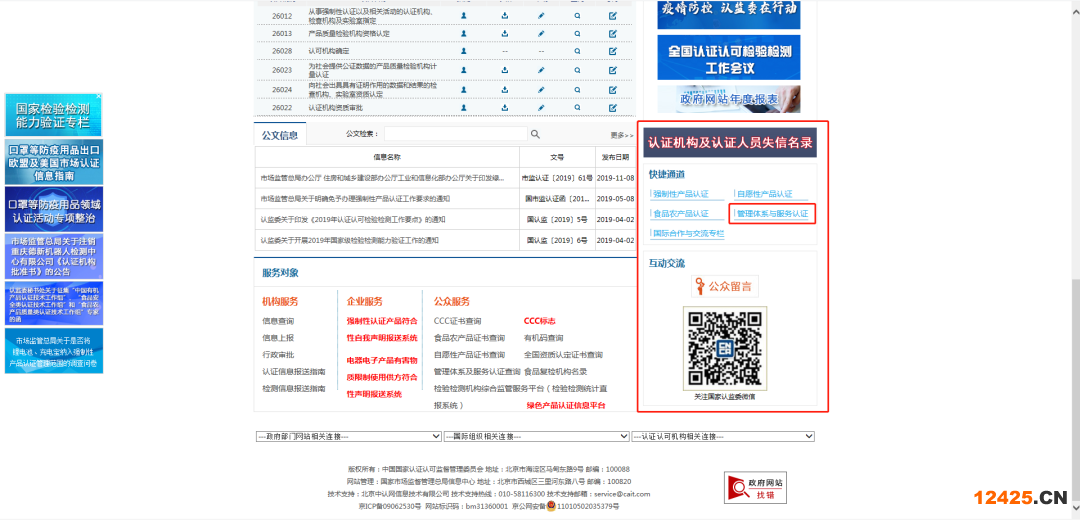Click the 公众留言 button

[725, 286]
